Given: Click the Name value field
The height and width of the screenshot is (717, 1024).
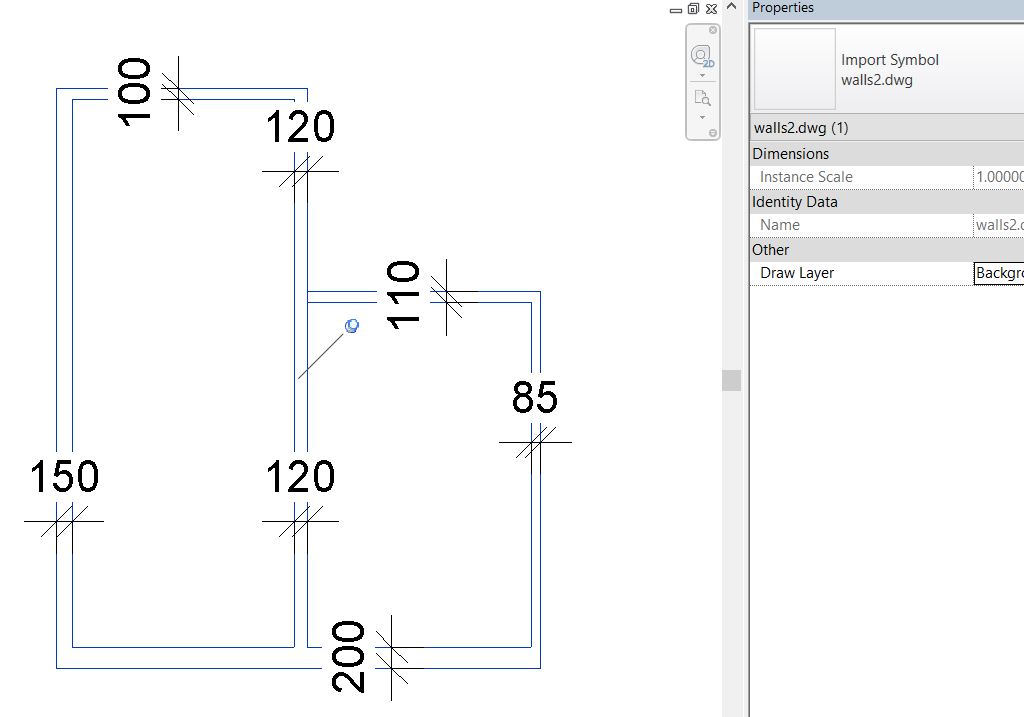Looking at the screenshot, I should pyautogui.click(x=999, y=225).
